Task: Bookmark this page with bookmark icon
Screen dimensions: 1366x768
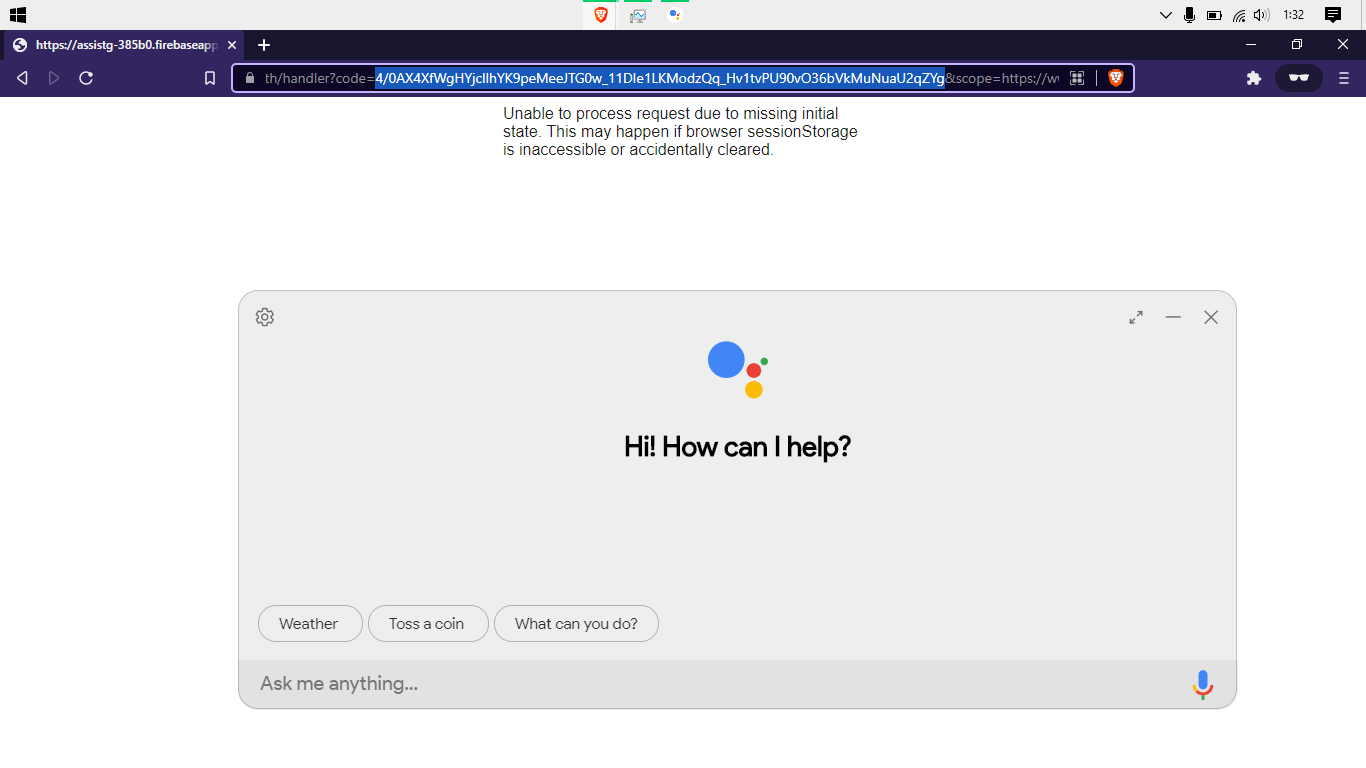Action: 210,78
